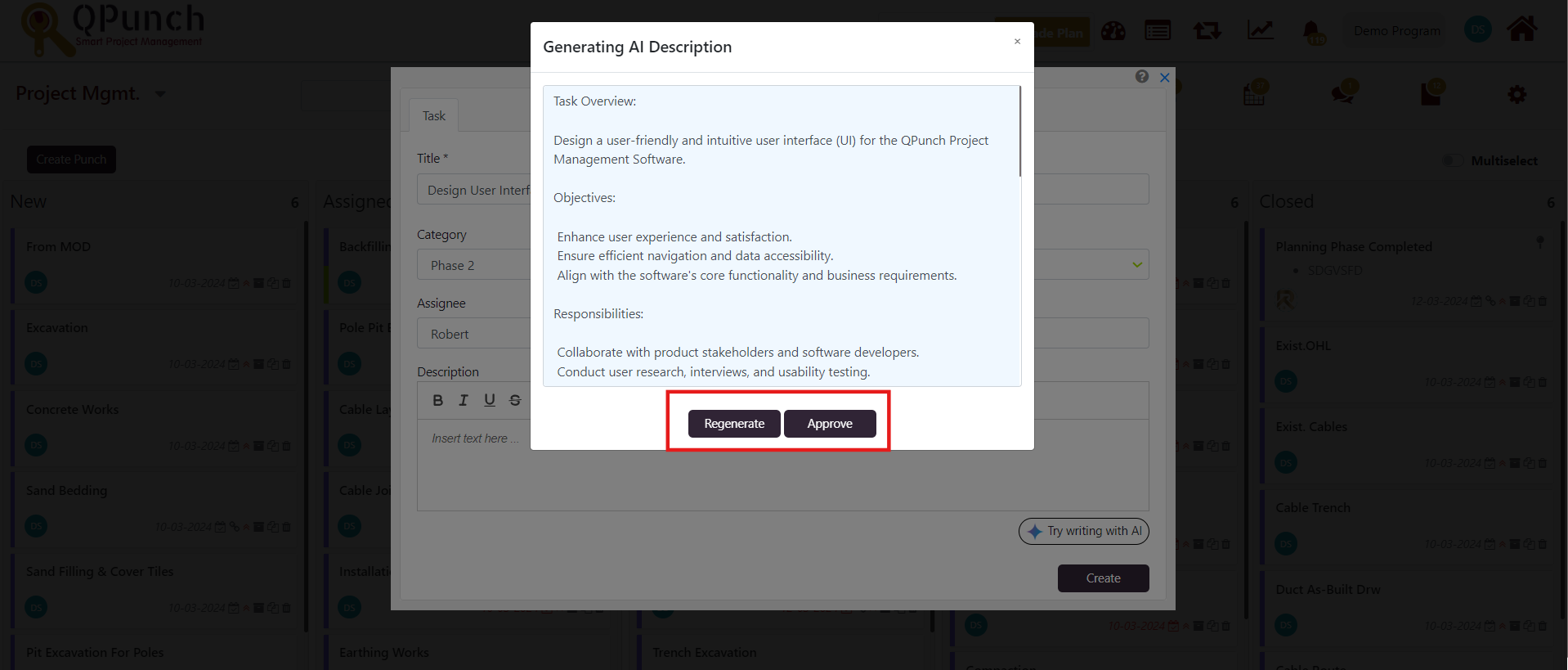The image size is (1568, 670).
Task: Toggle the Multiselect switch
Action: click(1452, 160)
